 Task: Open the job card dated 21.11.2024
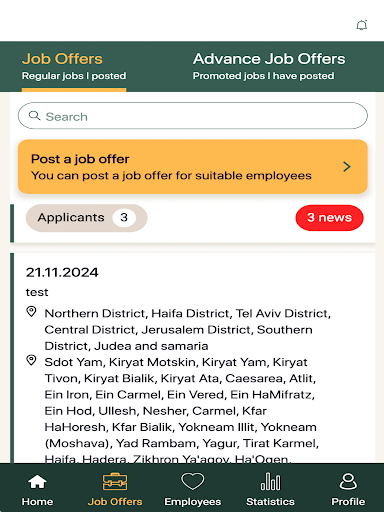pos(193,358)
